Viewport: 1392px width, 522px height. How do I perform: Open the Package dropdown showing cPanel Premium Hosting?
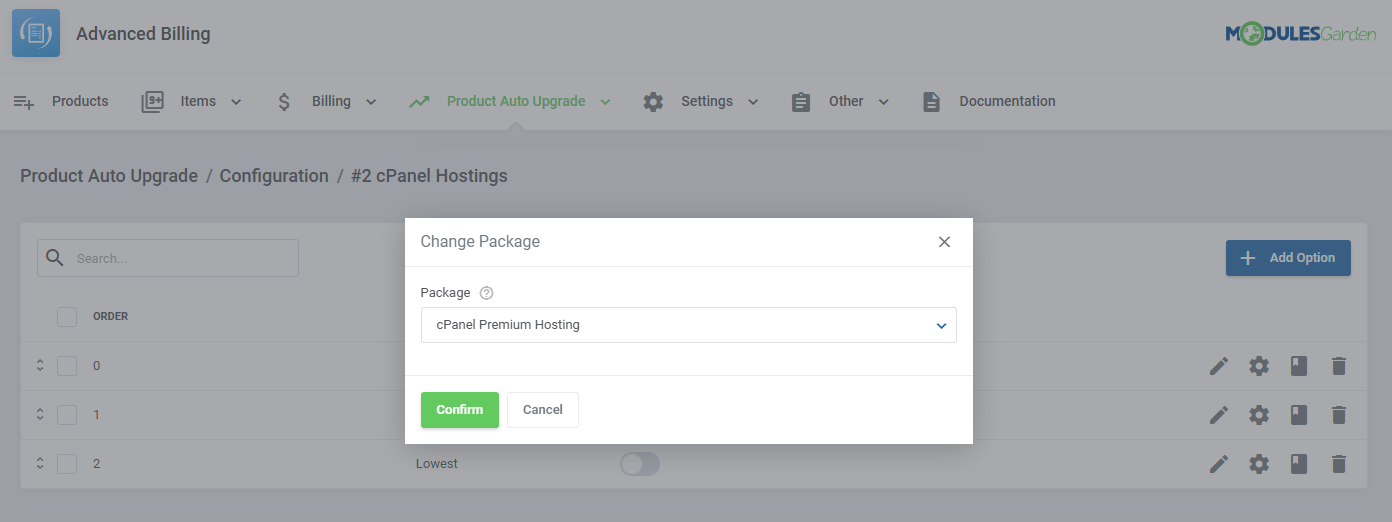tap(688, 325)
